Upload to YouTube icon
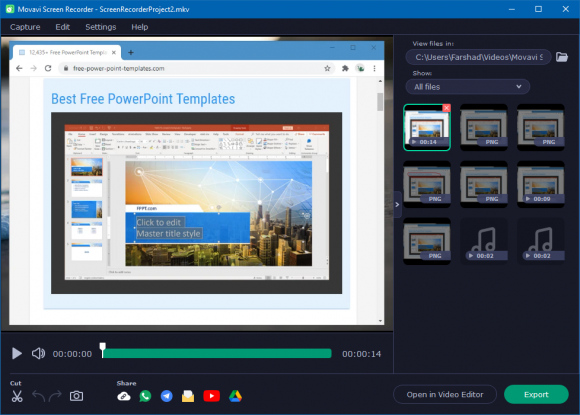 coord(212,396)
